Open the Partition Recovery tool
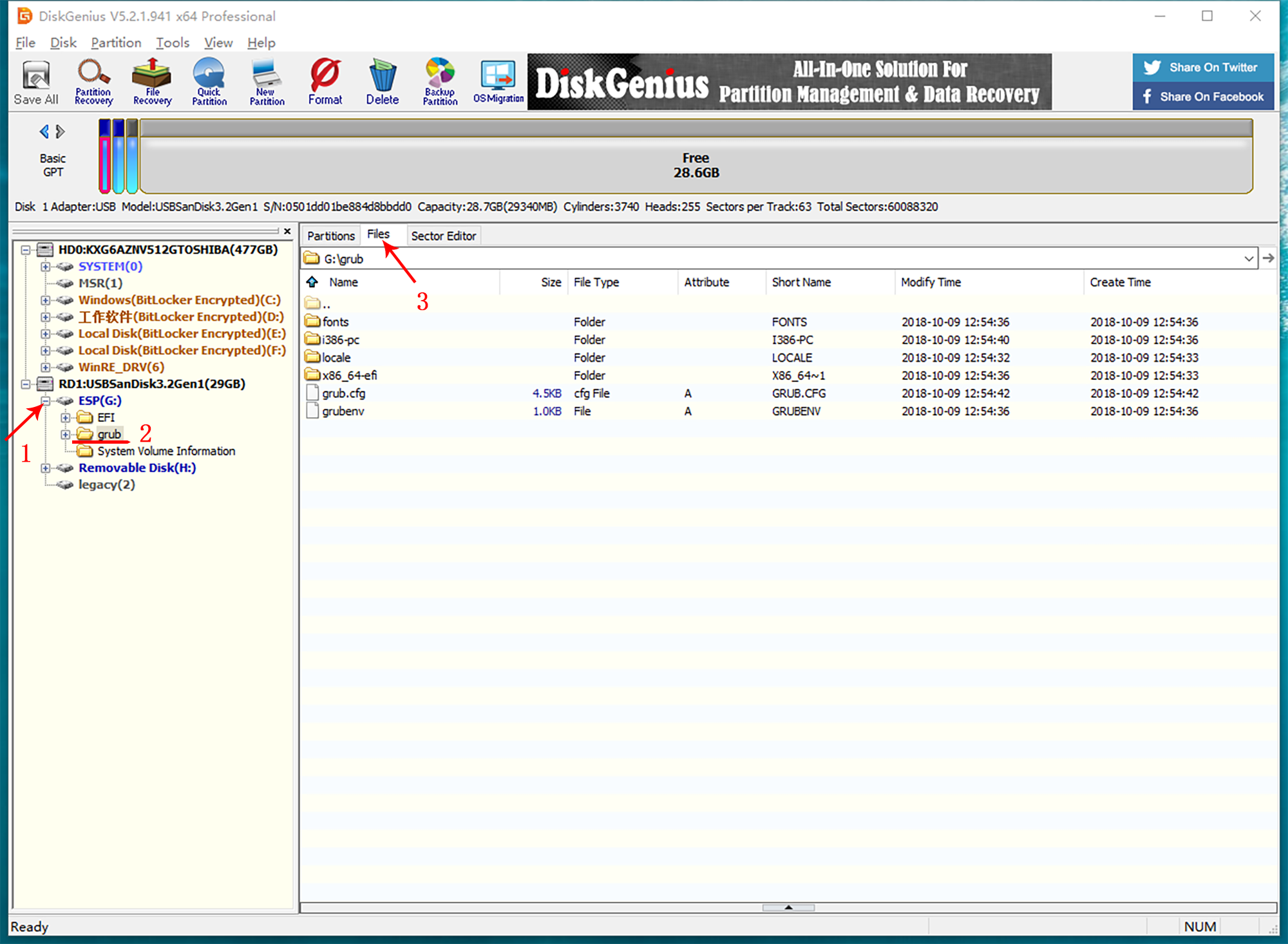Screen dimensions: 1288x944 coord(93,82)
